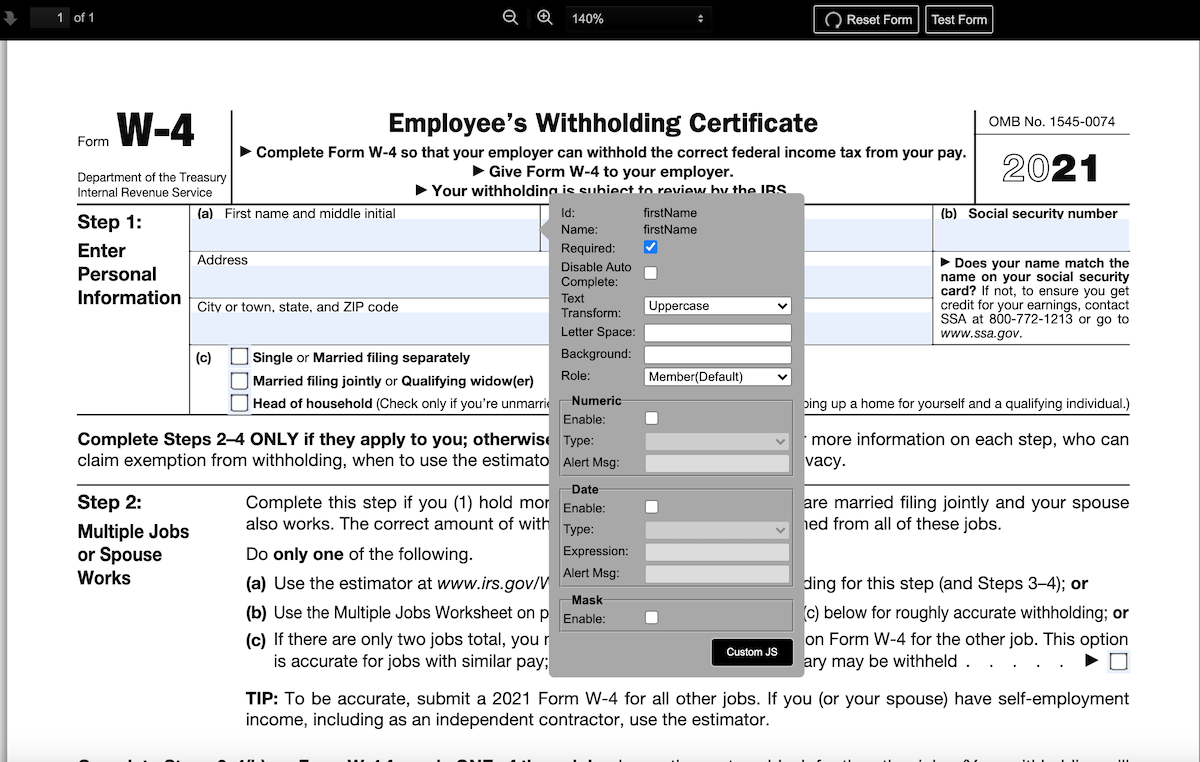Click the Reset Form button
The height and width of the screenshot is (762, 1200).
point(867,19)
